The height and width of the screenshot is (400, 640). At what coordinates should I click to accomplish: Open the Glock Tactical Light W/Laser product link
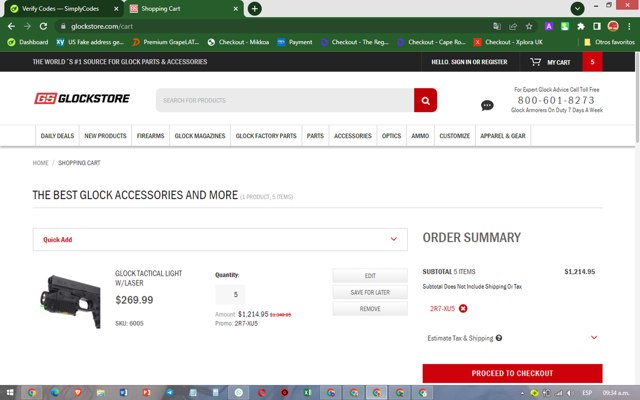(149, 278)
